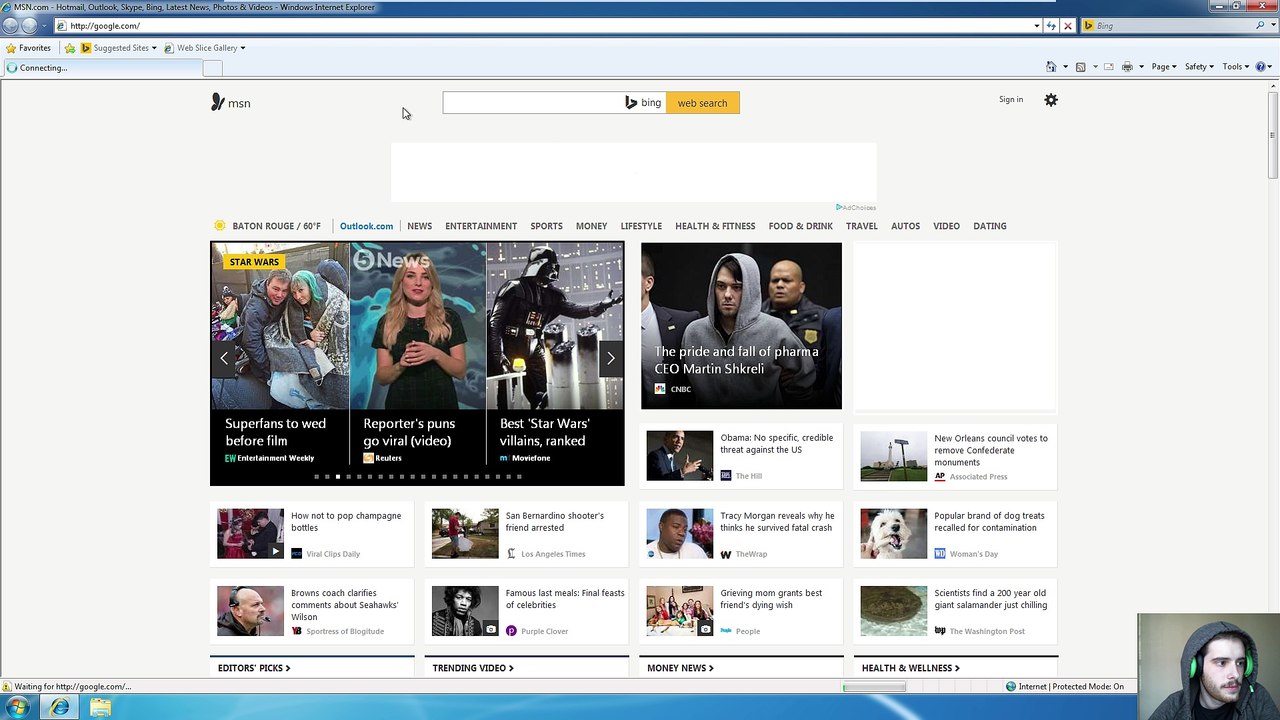Viewport: 1280px width, 720px height.
Task: Click the printer icon in the toolbar
Action: (1127, 67)
